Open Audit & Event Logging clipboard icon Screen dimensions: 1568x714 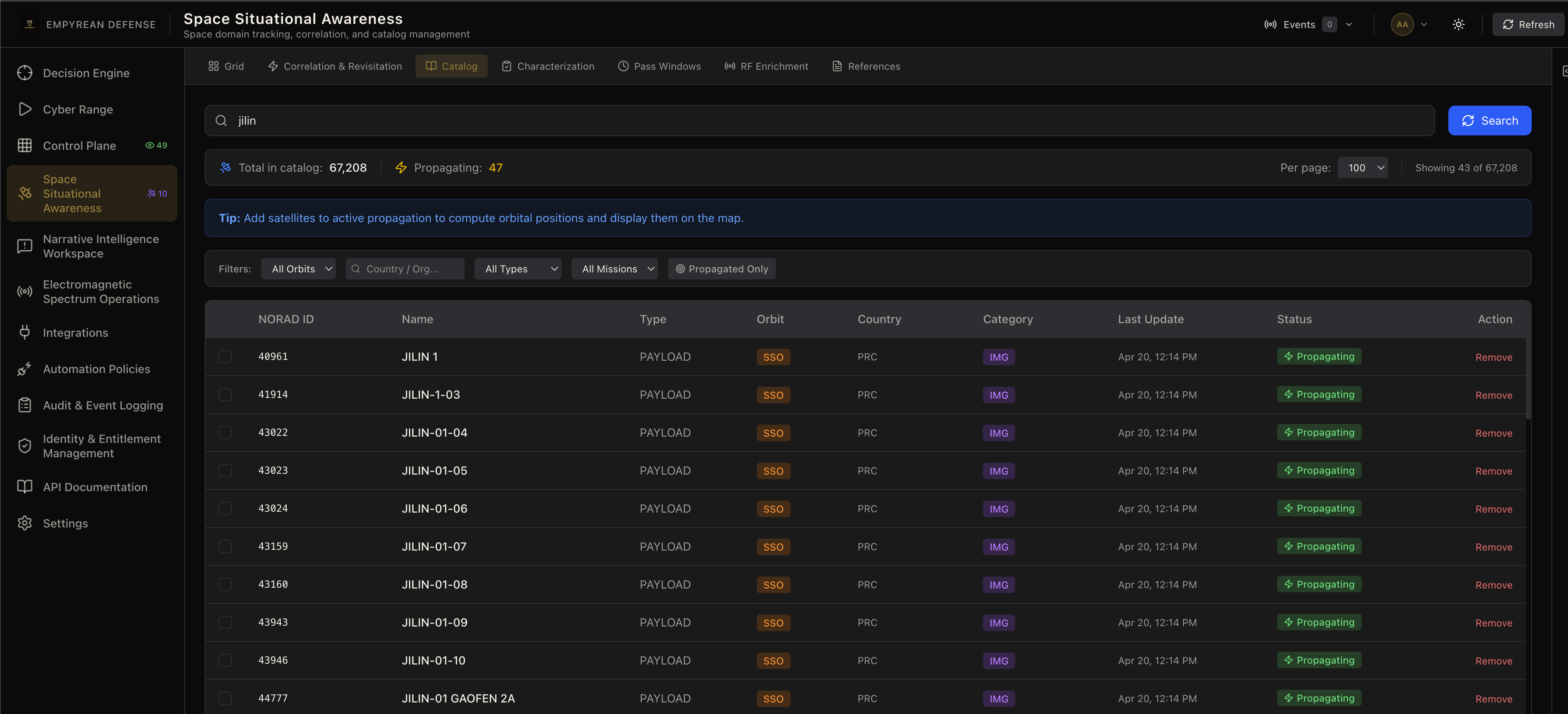(24, 405)
